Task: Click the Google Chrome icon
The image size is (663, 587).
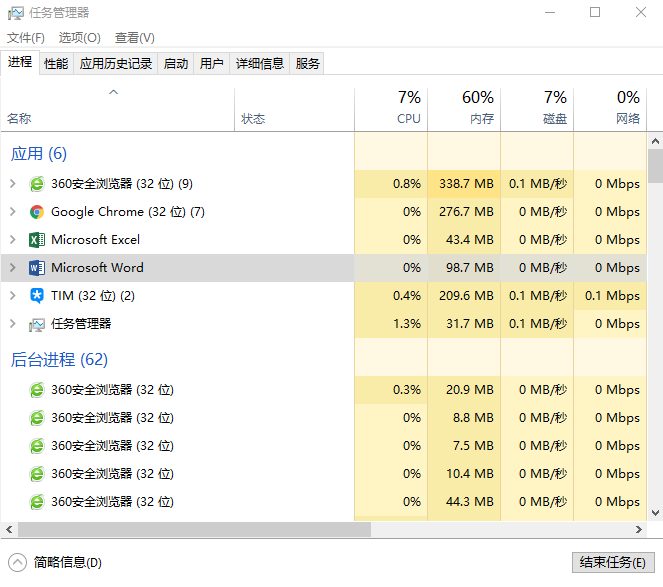Action: click(x=37, y=212)
